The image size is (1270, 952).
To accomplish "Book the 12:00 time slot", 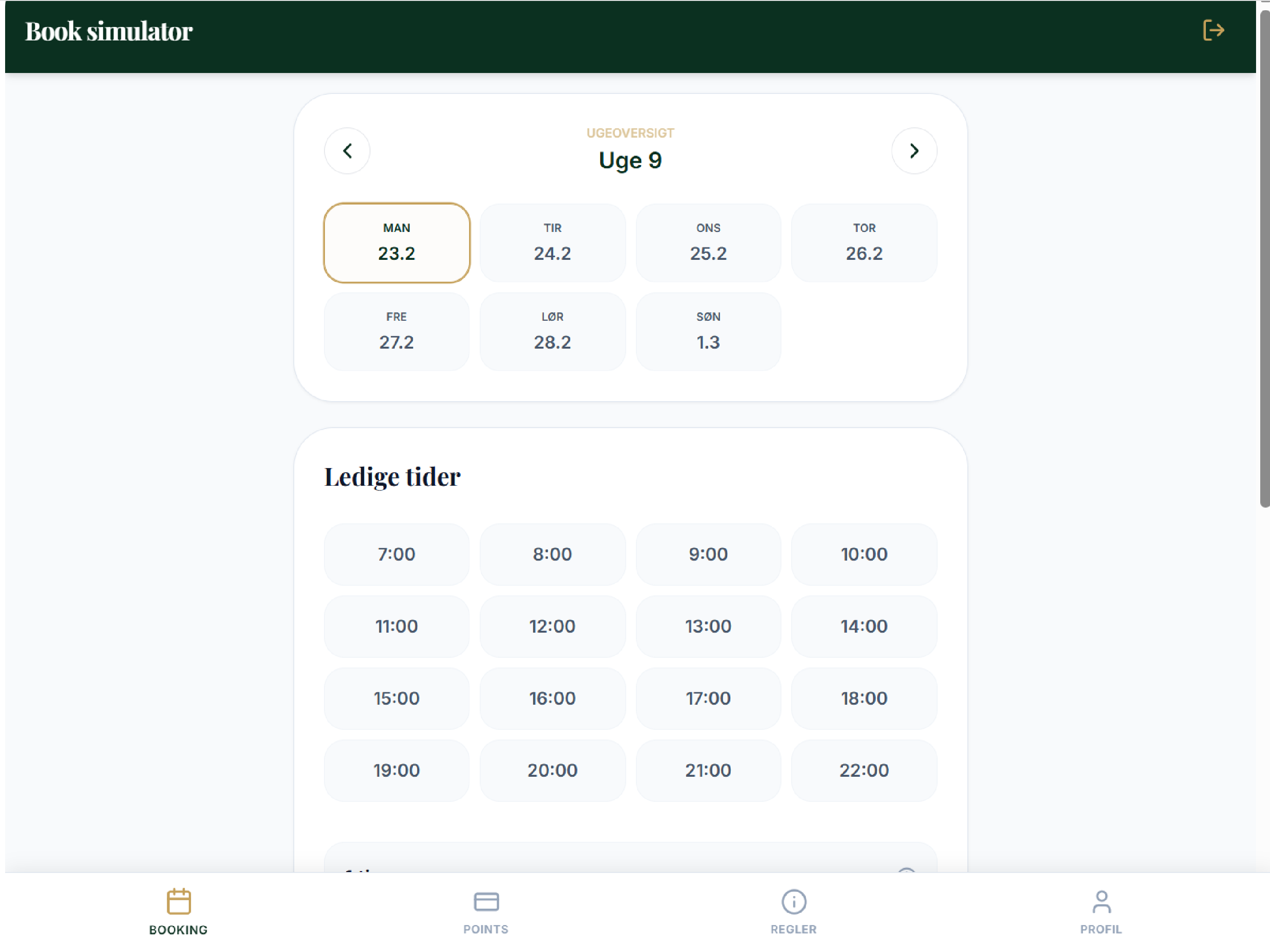I will 552,627.
